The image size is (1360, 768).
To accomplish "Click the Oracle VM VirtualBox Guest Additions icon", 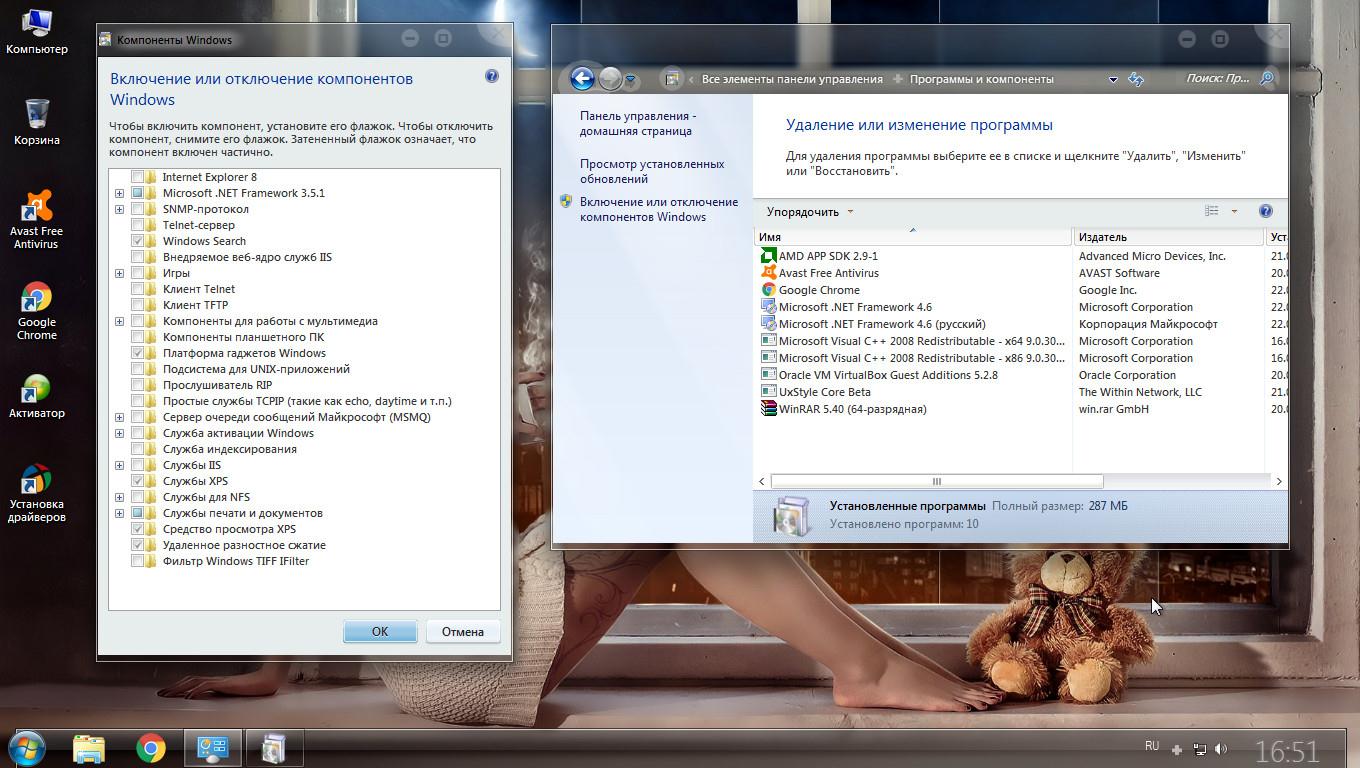I will click(x=768, y=375).
